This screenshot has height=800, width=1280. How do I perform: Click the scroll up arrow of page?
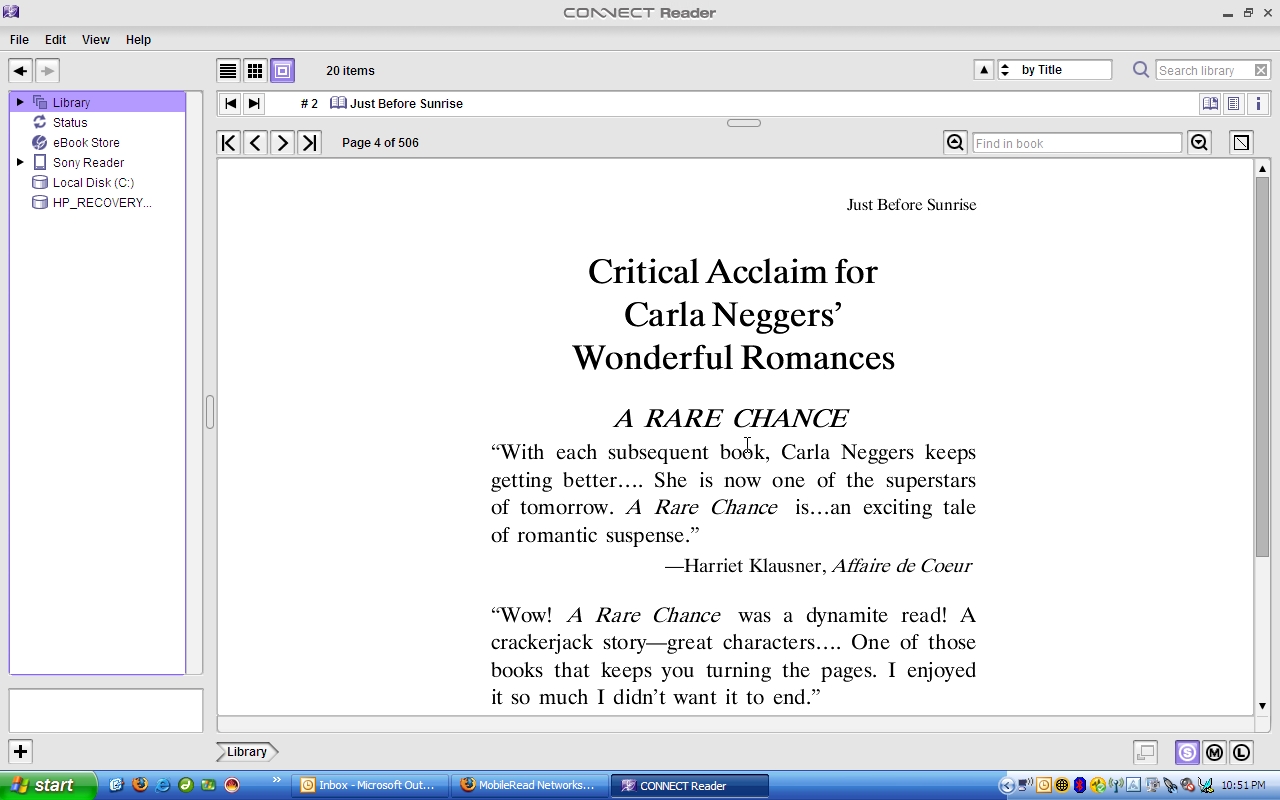(x=1262, y=168)
